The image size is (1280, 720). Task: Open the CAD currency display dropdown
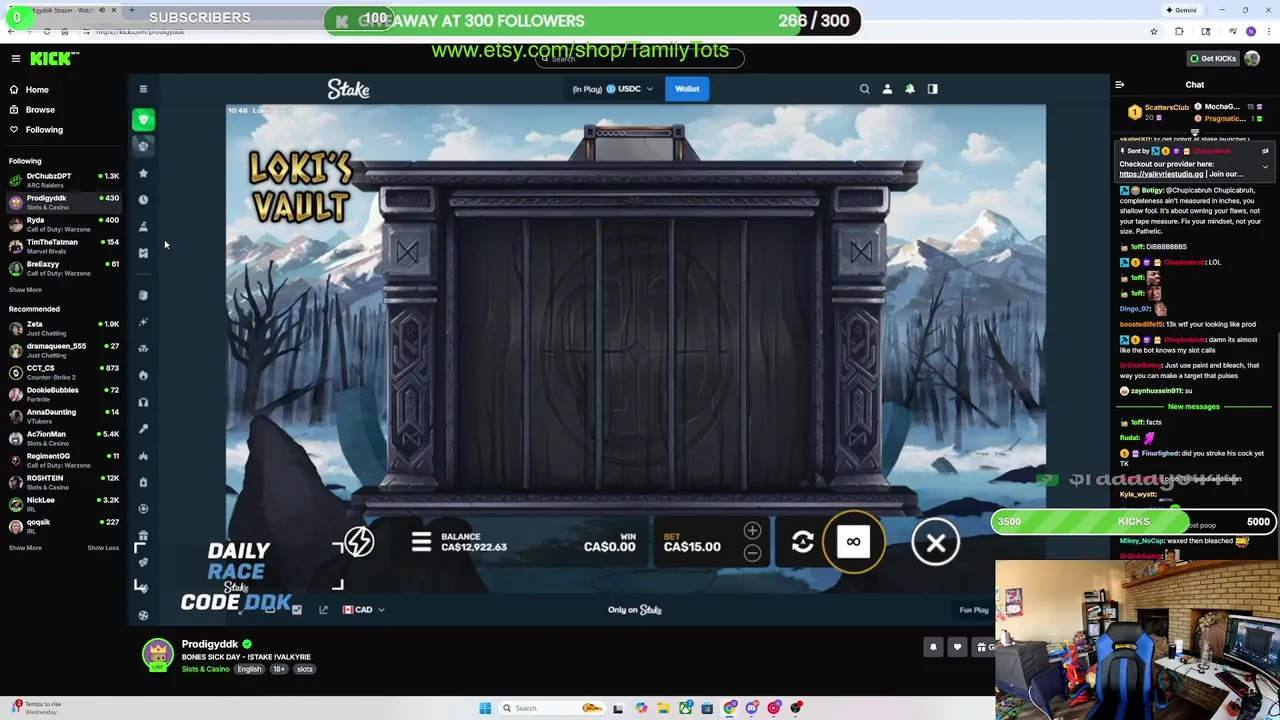[x=364, y=610]
